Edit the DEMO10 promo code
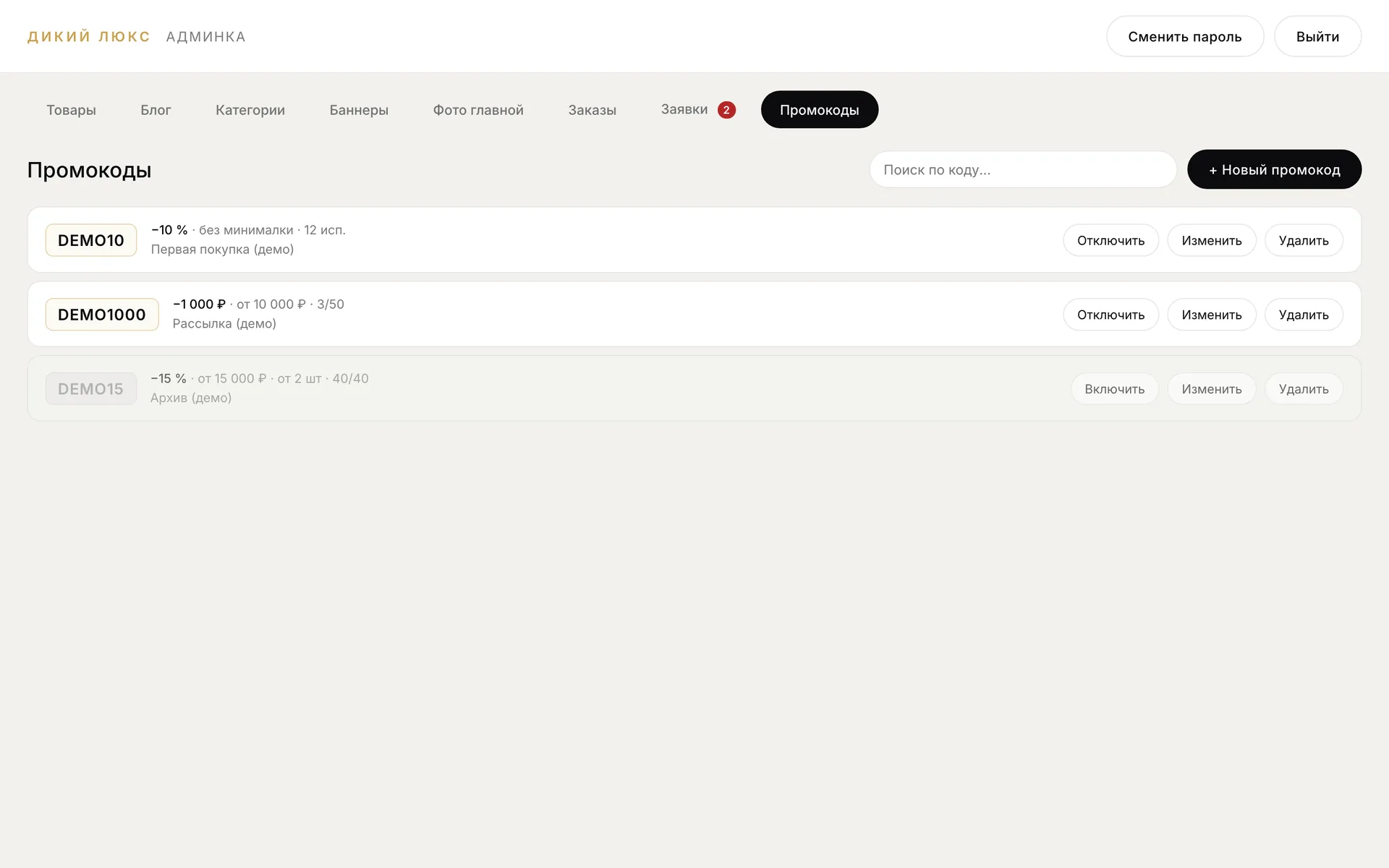 (x=1212, y=240)
